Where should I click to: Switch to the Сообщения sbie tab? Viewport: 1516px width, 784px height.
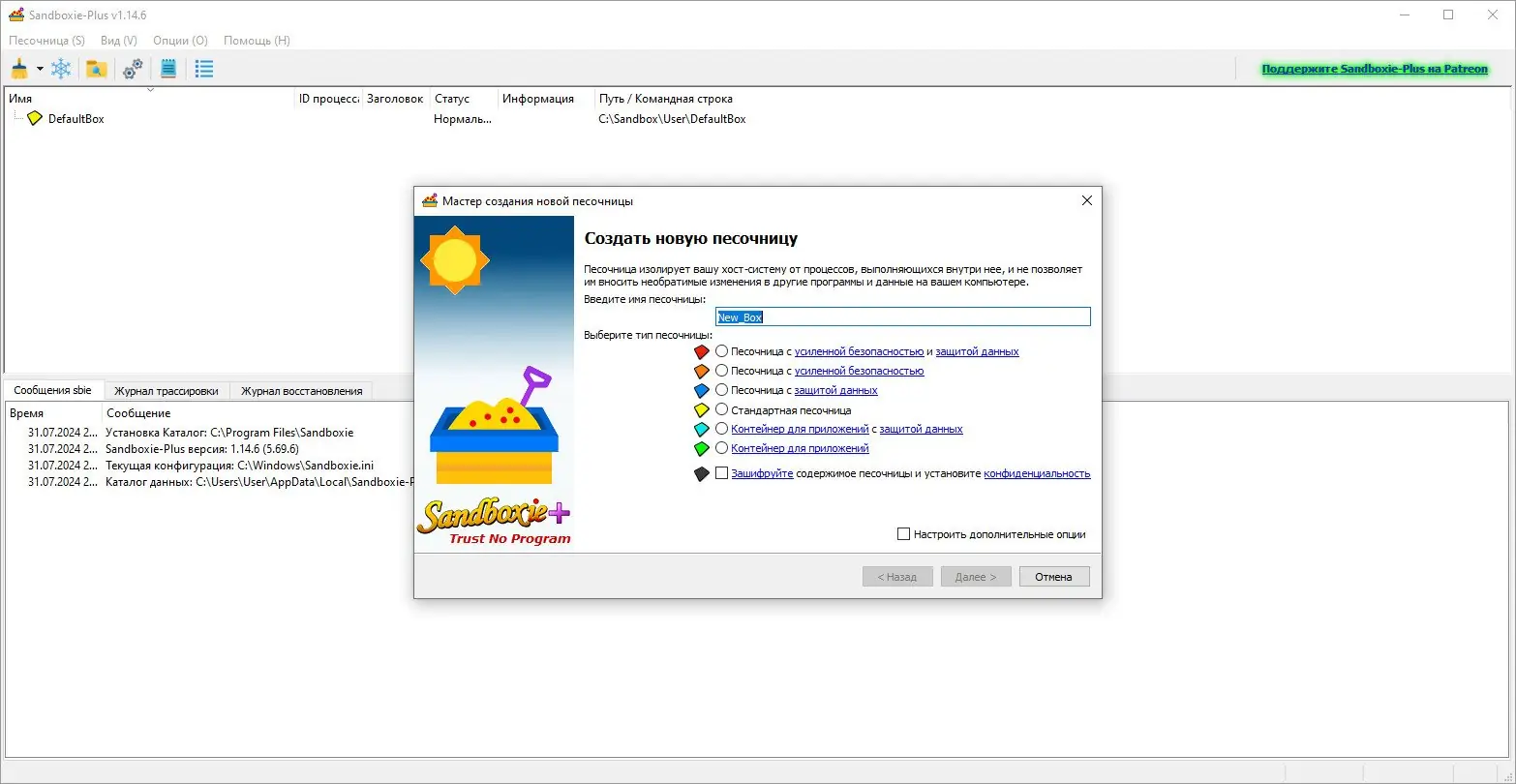(x=53, y=390)
